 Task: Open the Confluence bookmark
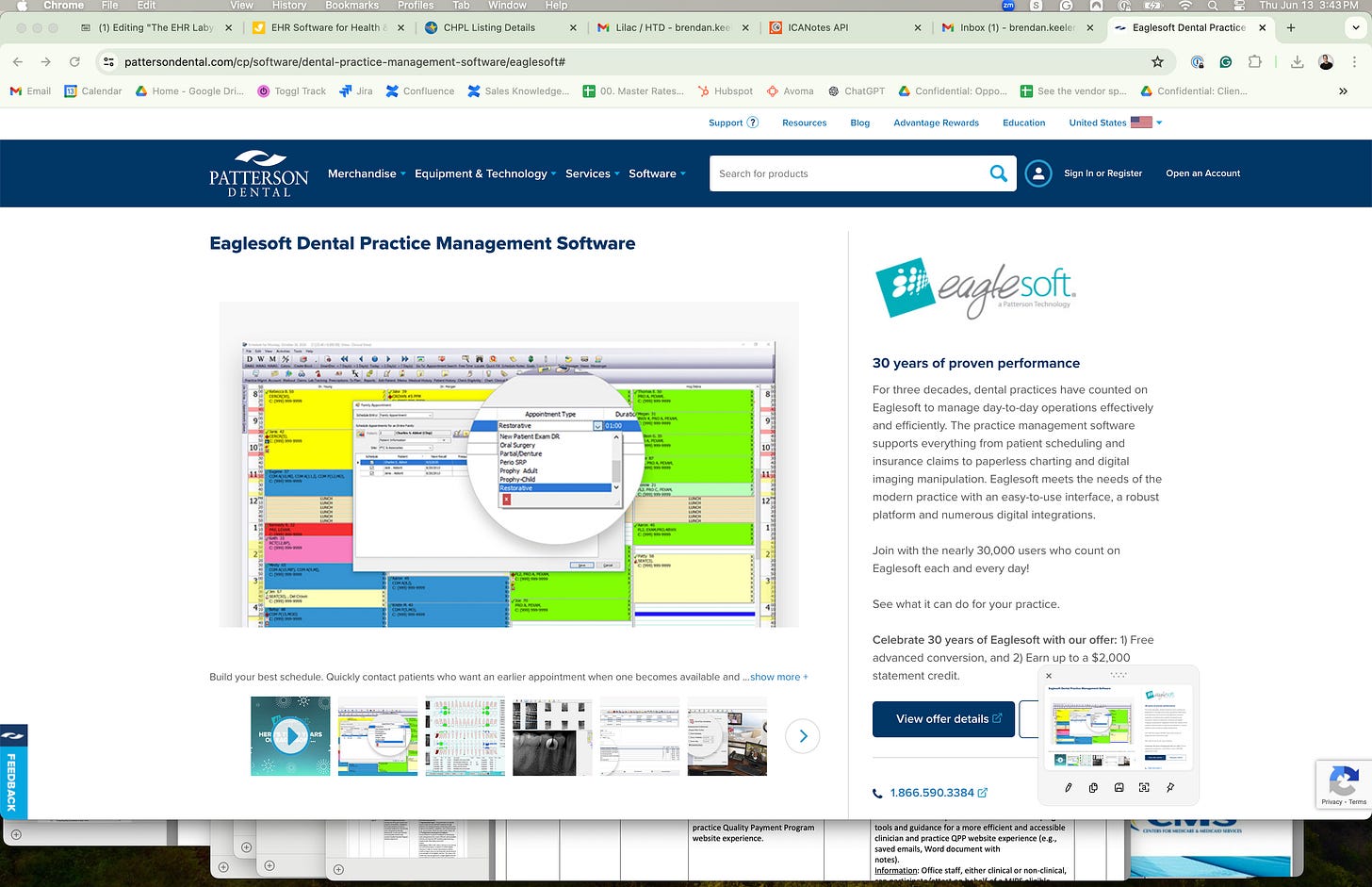(419, 91)
